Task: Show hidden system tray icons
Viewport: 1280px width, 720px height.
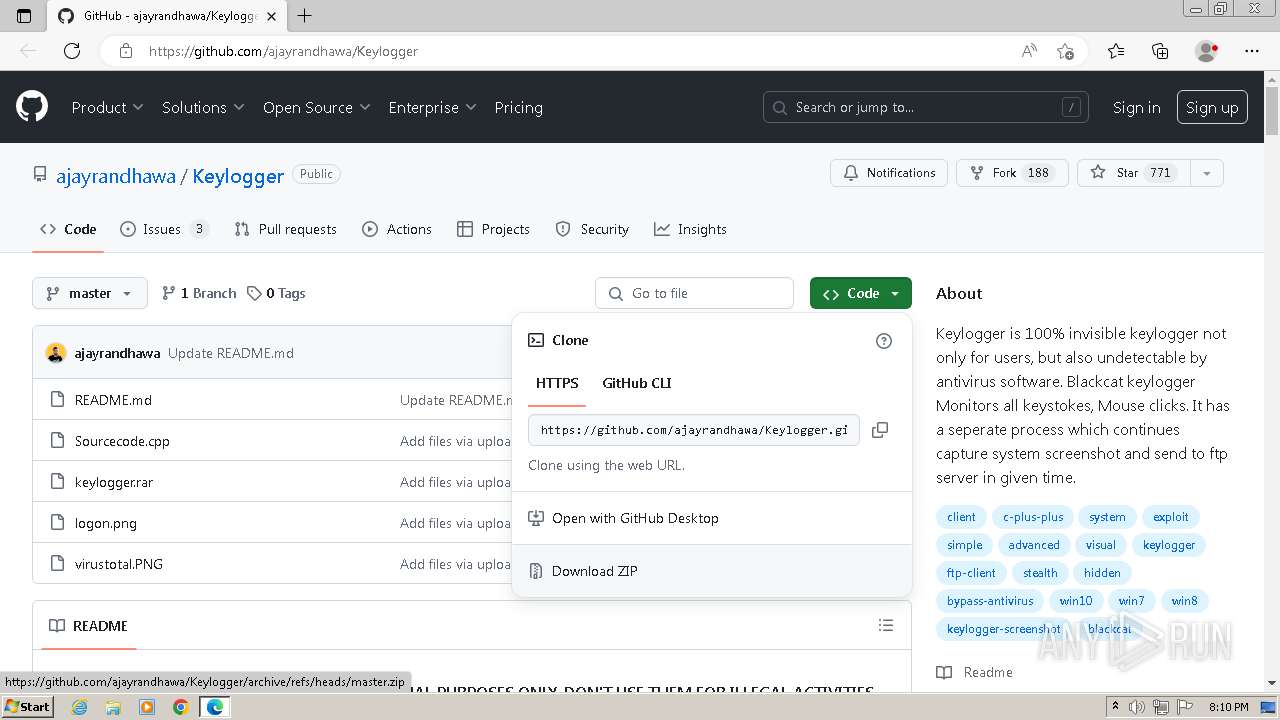Action: point(1116,707)
